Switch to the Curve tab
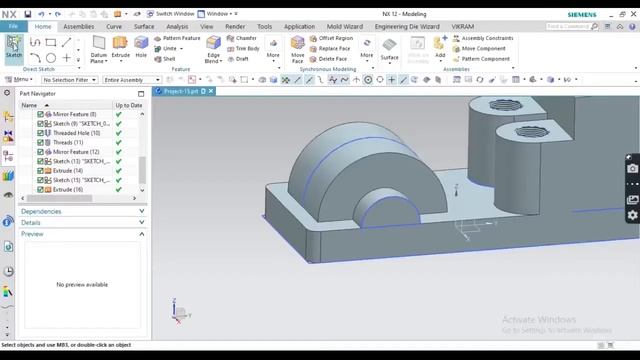Image resolution: width=640 pixels, height=360 pixels. [x=114, y=27]
